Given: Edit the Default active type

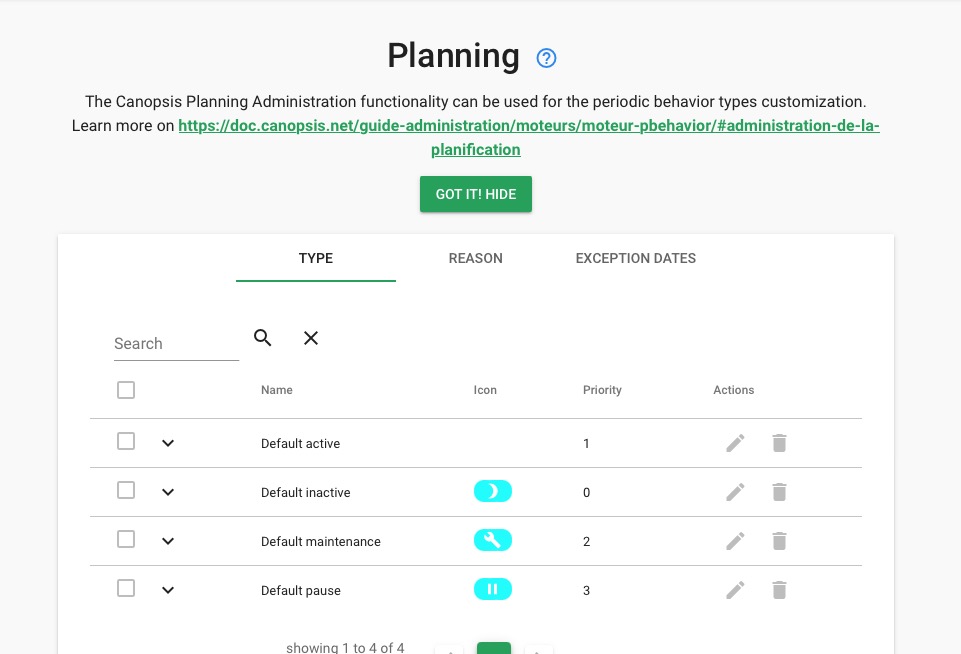Looking at the screenshot, I should click(x=735, y=442).
